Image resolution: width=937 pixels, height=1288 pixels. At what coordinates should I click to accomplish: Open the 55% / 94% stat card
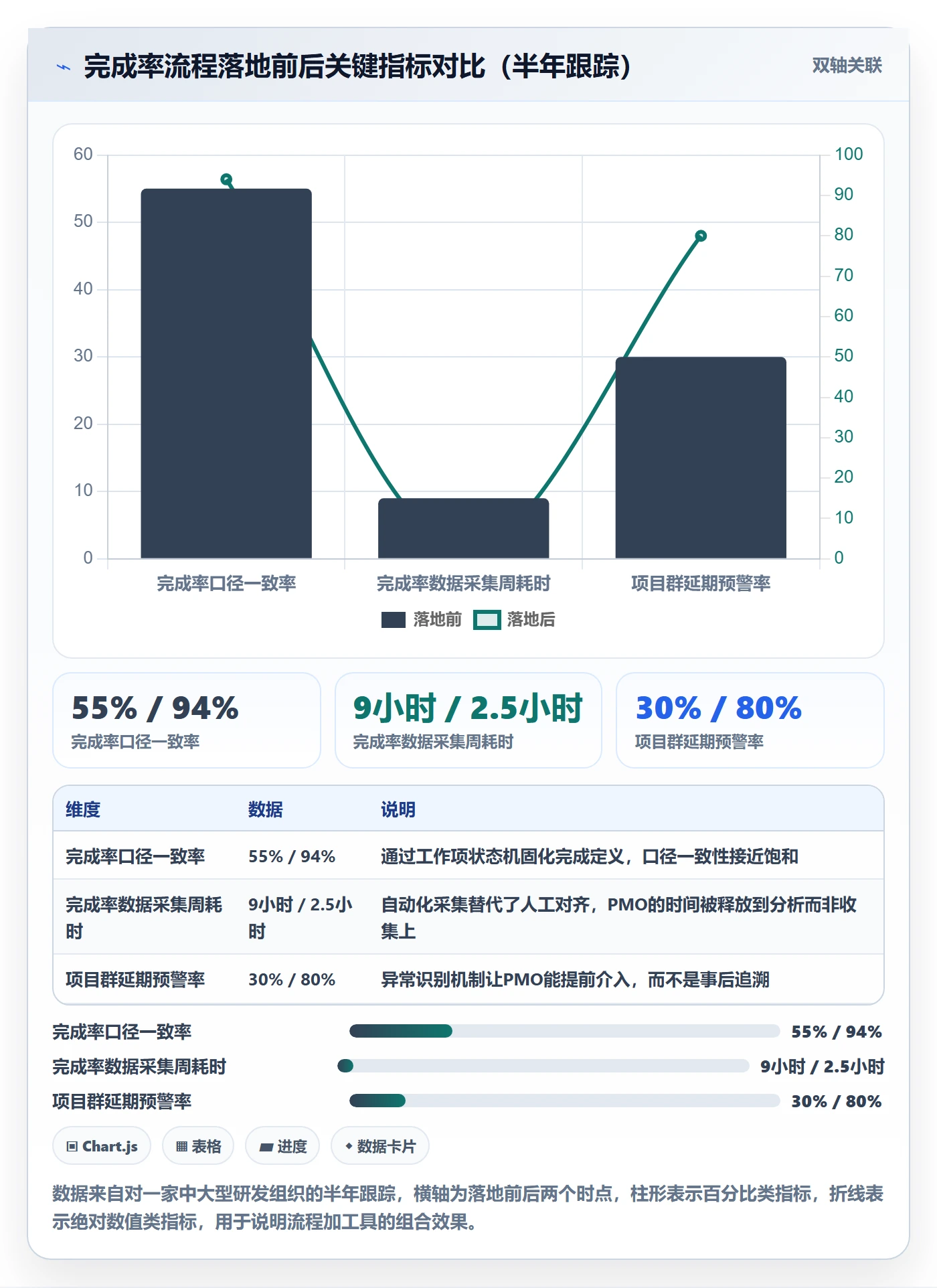pyautogui.click(x=187, y=720)
